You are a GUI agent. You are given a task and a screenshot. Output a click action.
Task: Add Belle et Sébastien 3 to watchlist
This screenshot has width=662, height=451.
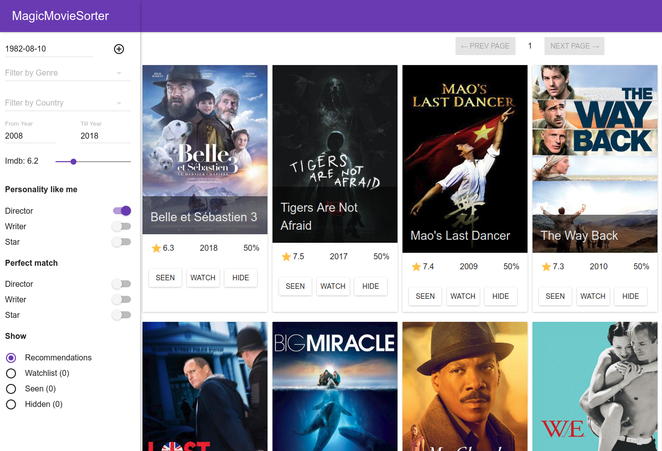[x=203, y=278]
